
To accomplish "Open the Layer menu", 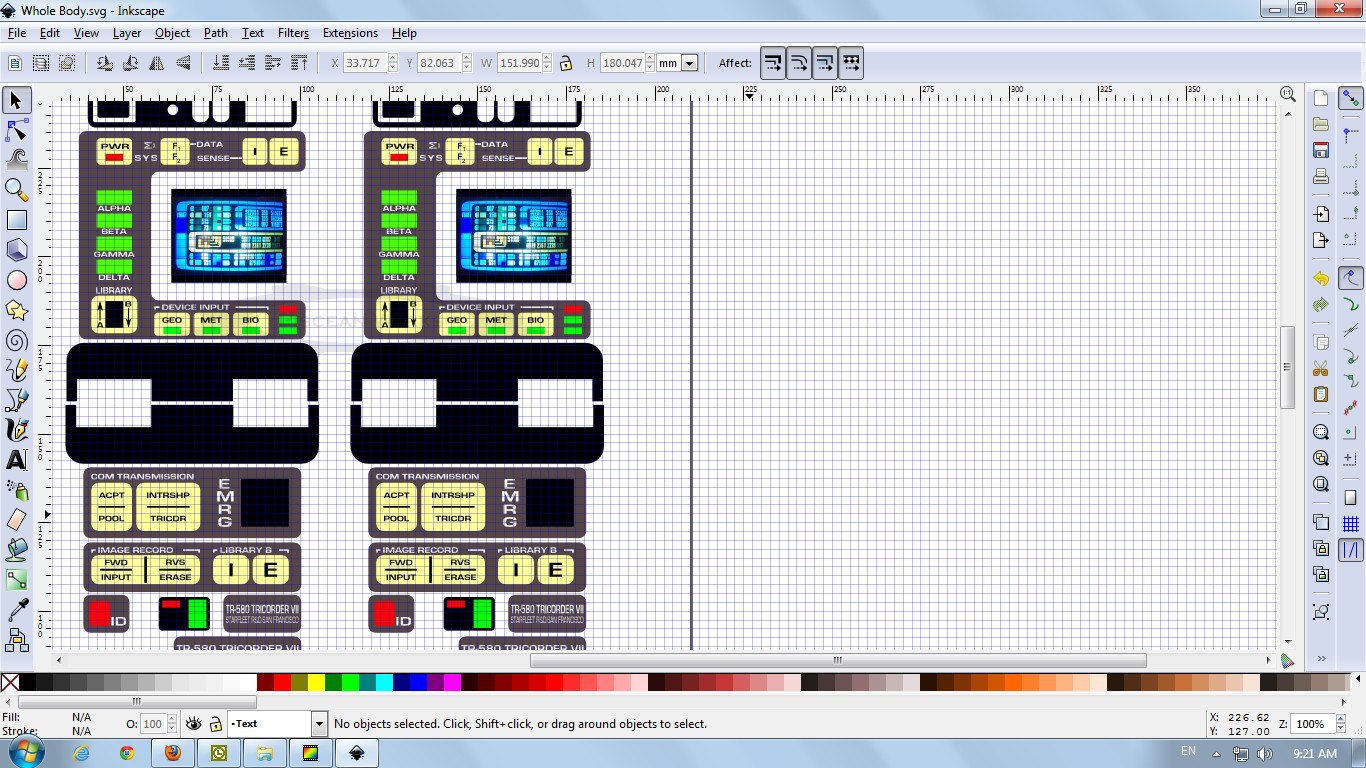I will [x=127, y=33].
